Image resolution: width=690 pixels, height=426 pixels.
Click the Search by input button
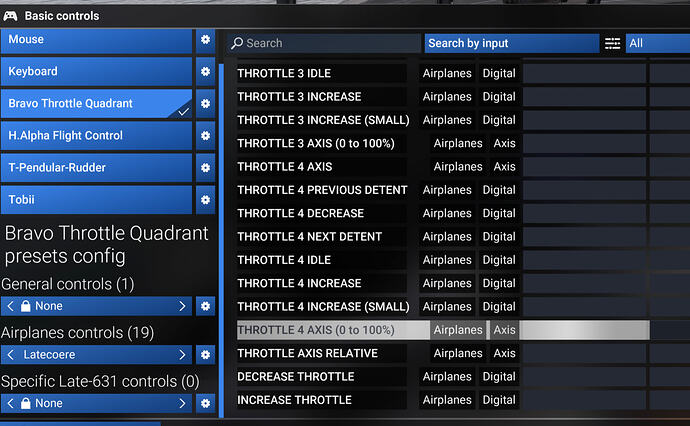512,43
